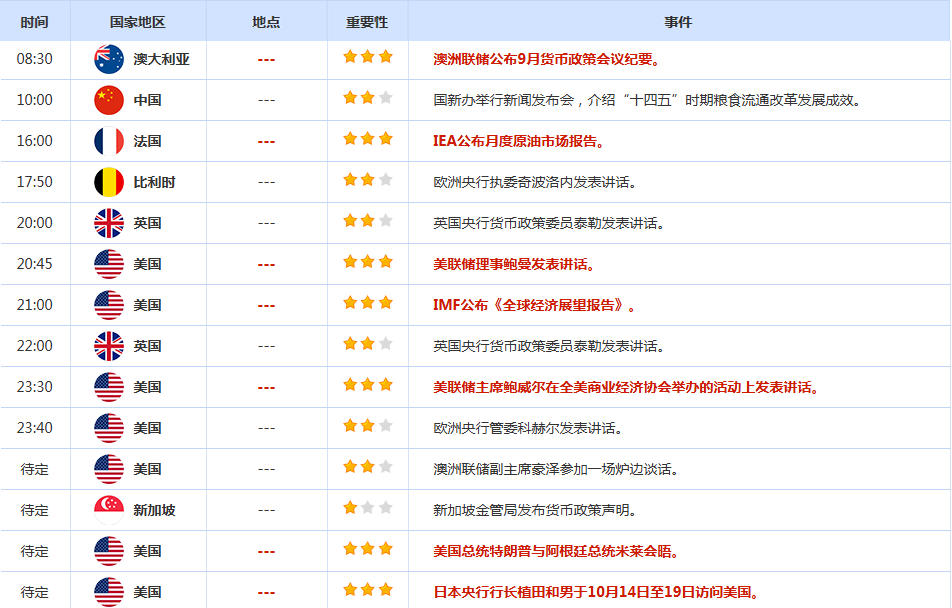Viewport: 952px width, 608px height.
Task: Click the US flag in the 20:45 row
Action: pyautogui.click(x=109, y=264)
